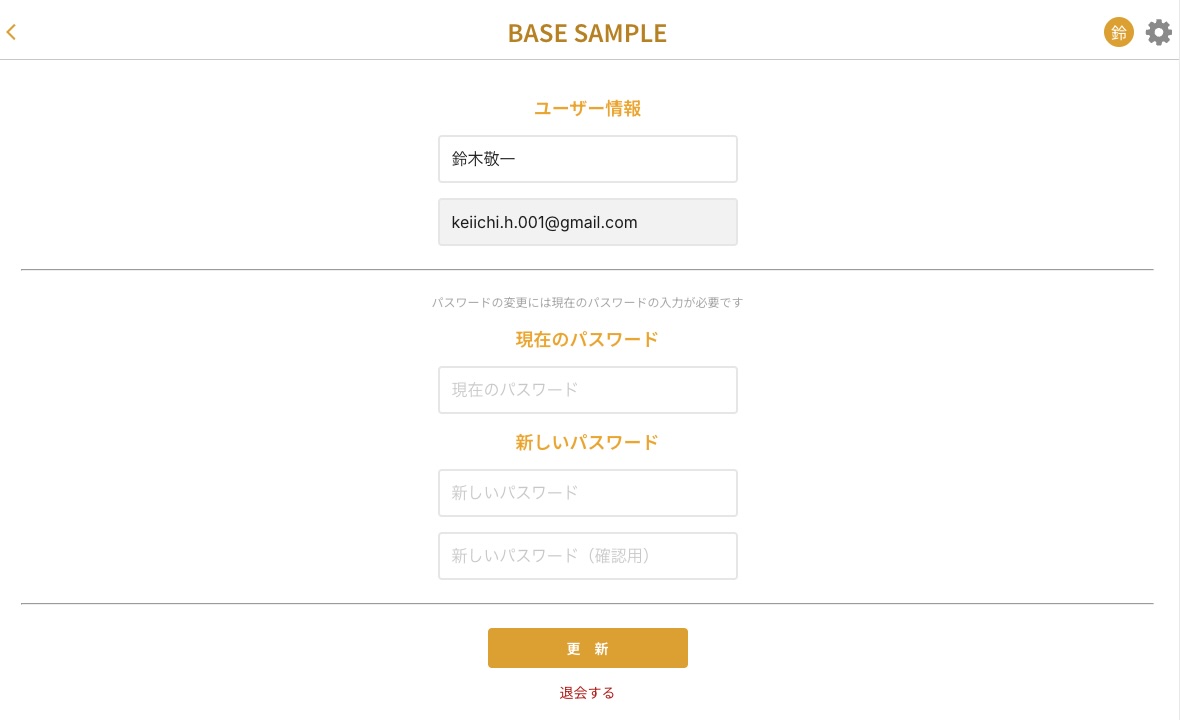Click the orange 新しいパスワード heading label
1180x720 pixels.
tap(587, 442)
